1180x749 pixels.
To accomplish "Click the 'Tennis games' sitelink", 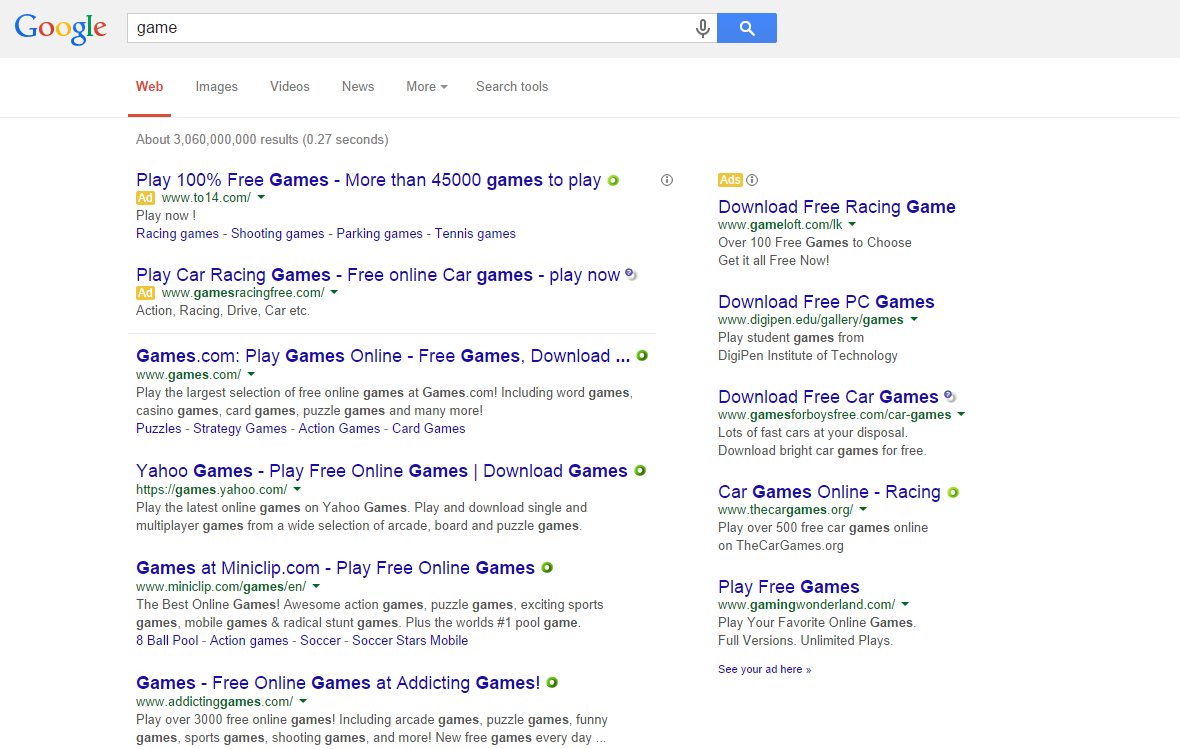I will pos(475,233).
